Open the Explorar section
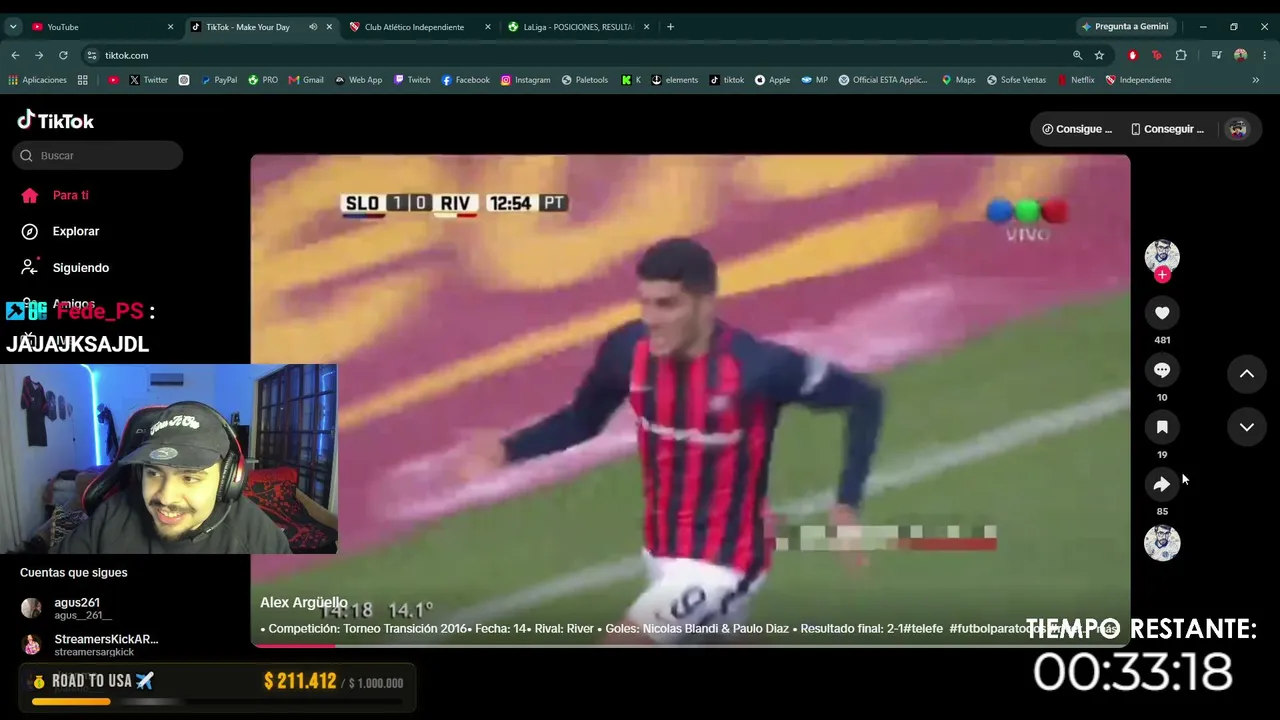Screen dimensions: 1280x720 pos(62,231)
